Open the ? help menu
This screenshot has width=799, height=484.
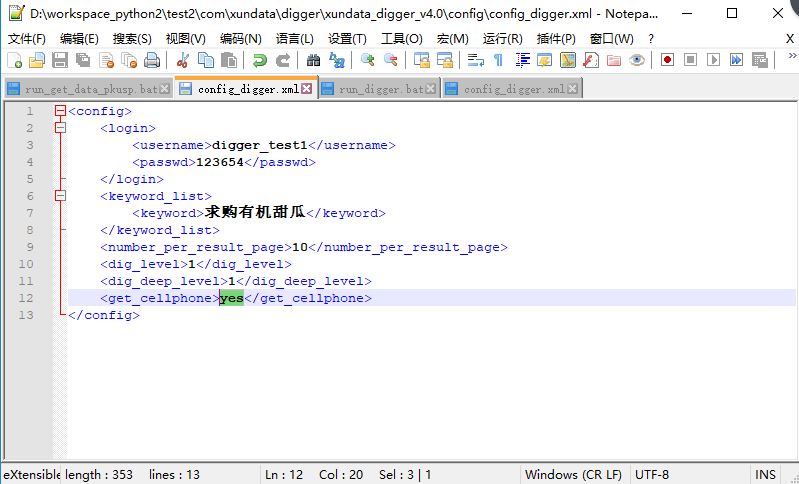pos(651,39)
